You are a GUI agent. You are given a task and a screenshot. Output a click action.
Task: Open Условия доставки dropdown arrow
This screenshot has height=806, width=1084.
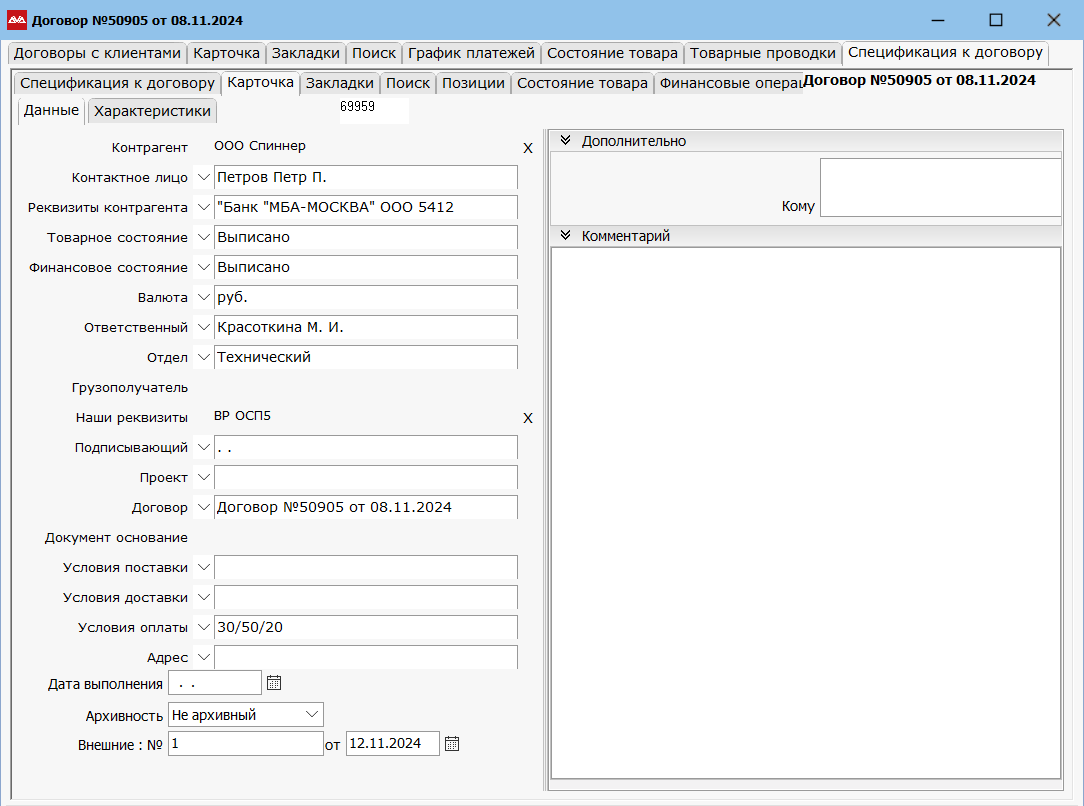(203, 597)
